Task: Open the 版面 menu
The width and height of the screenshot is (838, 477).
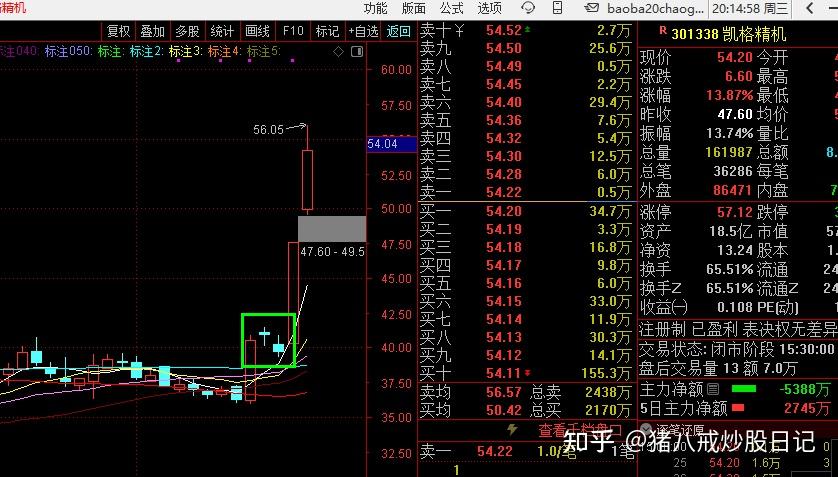Action: pos(414,8)
